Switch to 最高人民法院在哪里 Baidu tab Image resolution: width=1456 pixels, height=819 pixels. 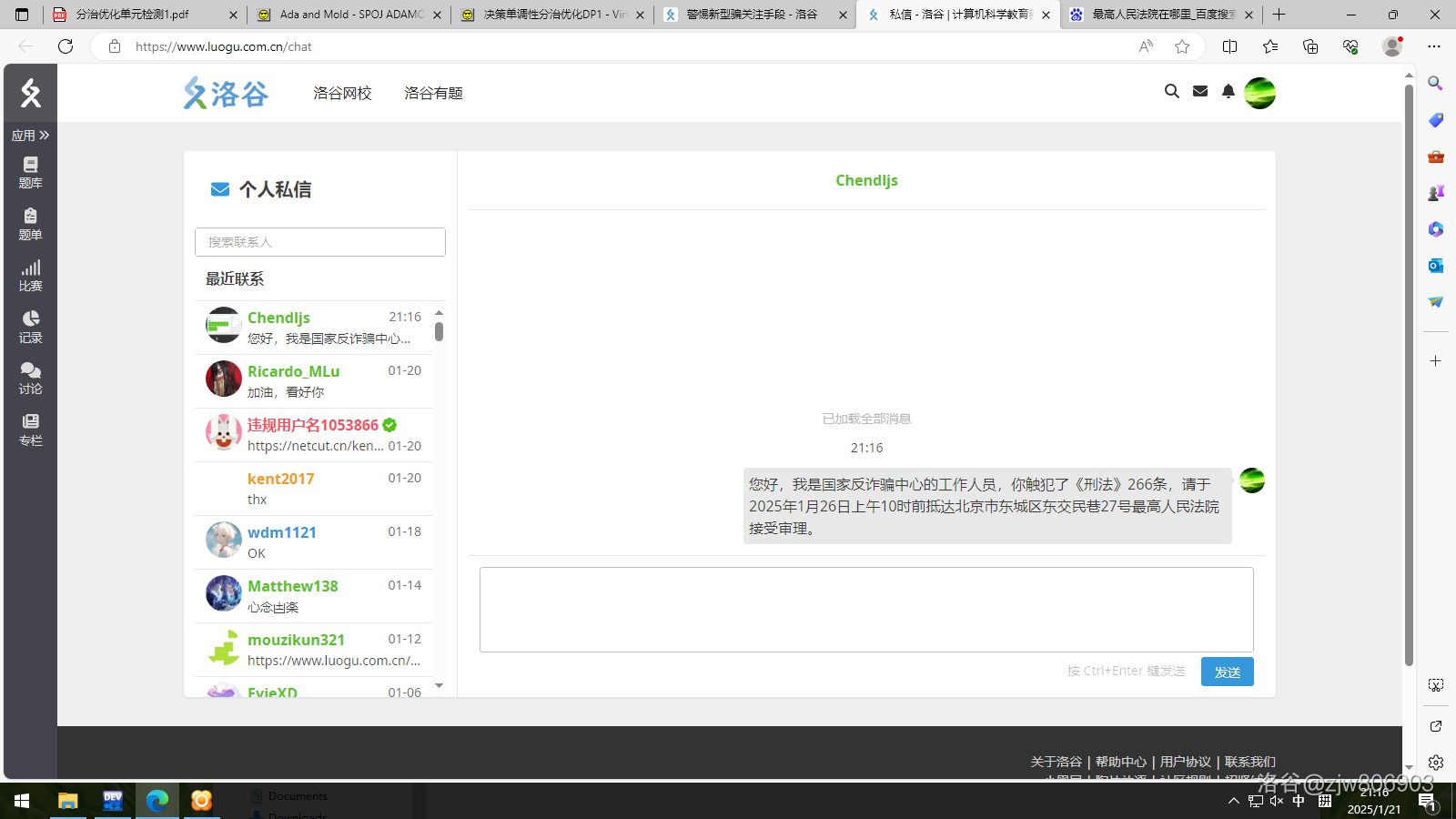[1162, 15]
